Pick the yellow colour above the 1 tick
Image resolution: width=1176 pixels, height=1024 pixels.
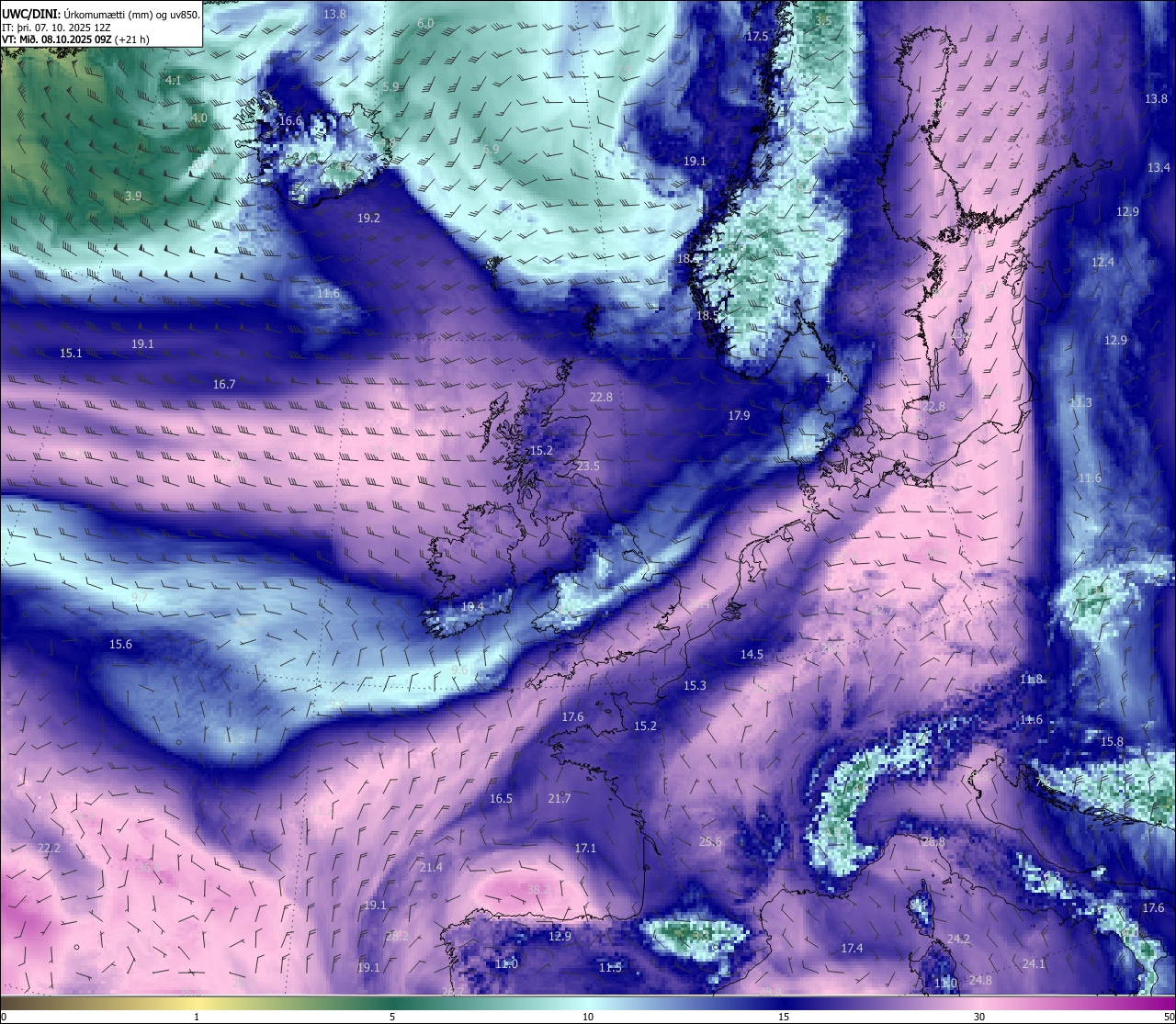pyautogui.click(x=197, y=1003)
